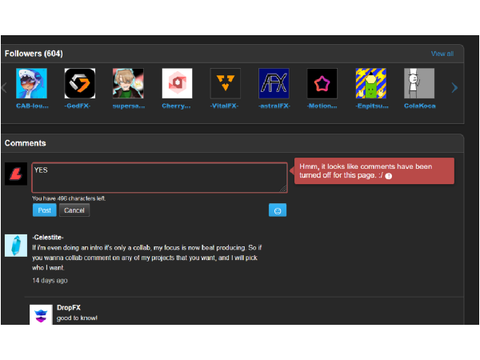Click View all followers link

(x=442, y=54)
